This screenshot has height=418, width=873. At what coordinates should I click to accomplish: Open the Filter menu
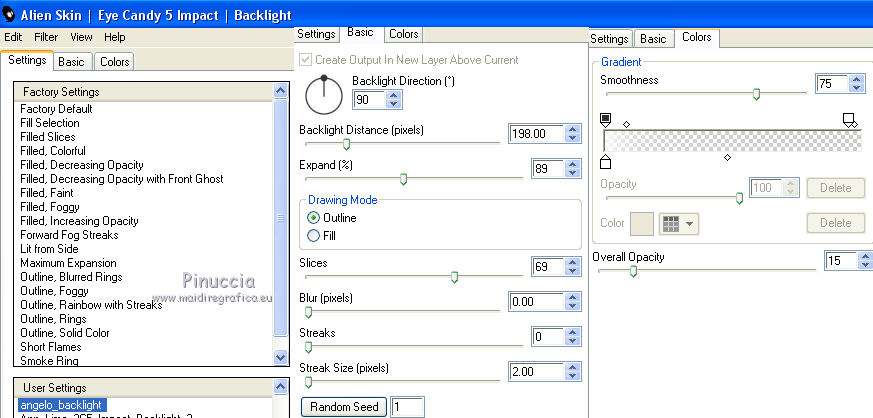[46, 37]
